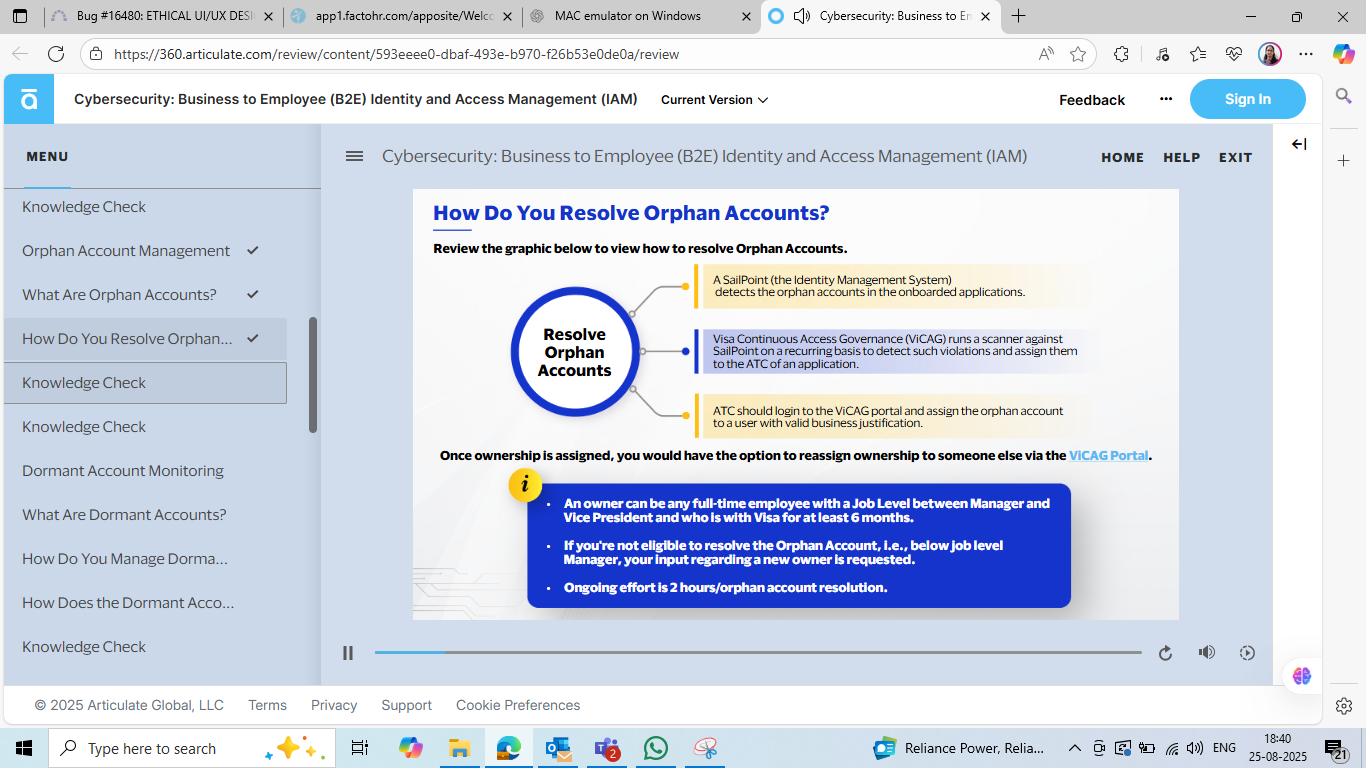Open the Privacy footer link
The image size is (1366, 768).
(334, 705)
